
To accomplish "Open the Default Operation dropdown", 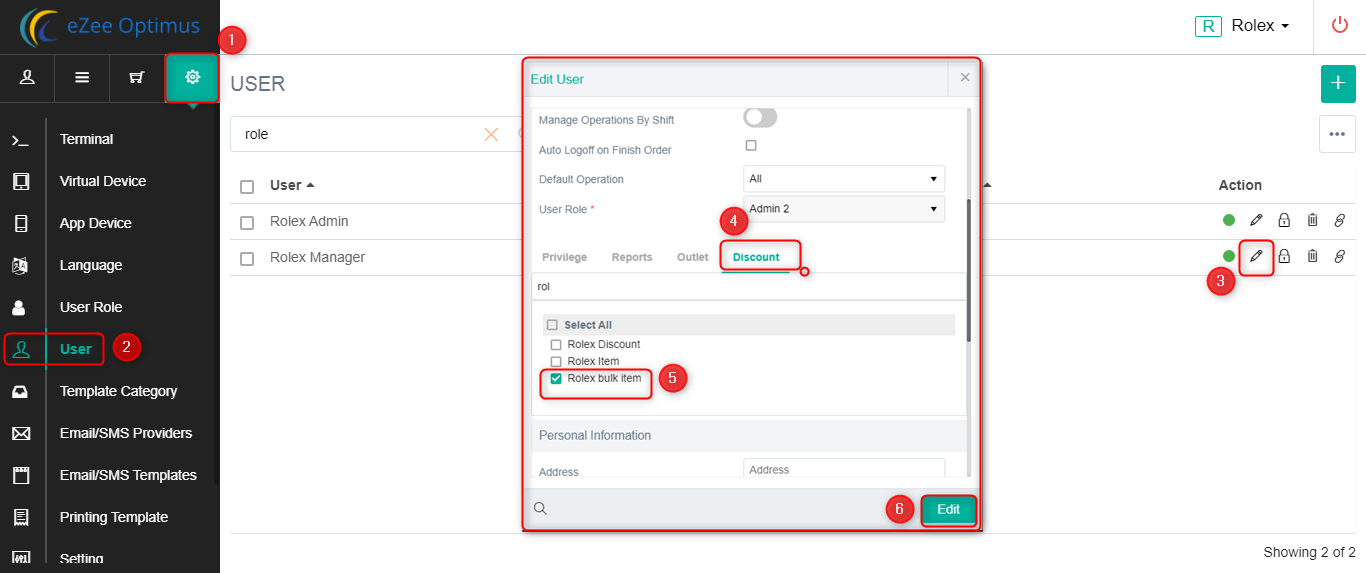I will coord(844,179).
